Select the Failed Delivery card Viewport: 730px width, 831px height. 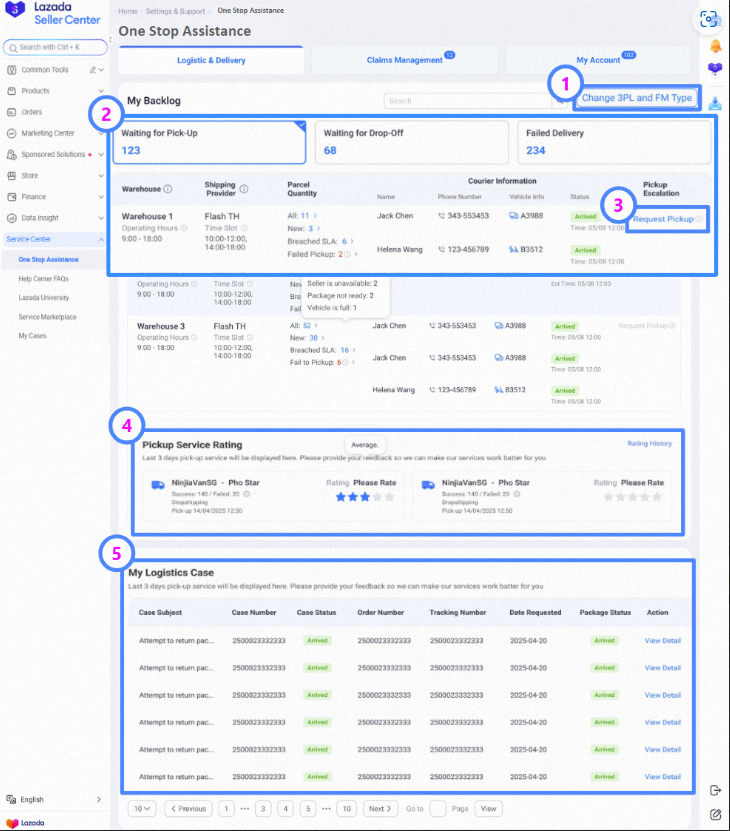coord(612,142)
